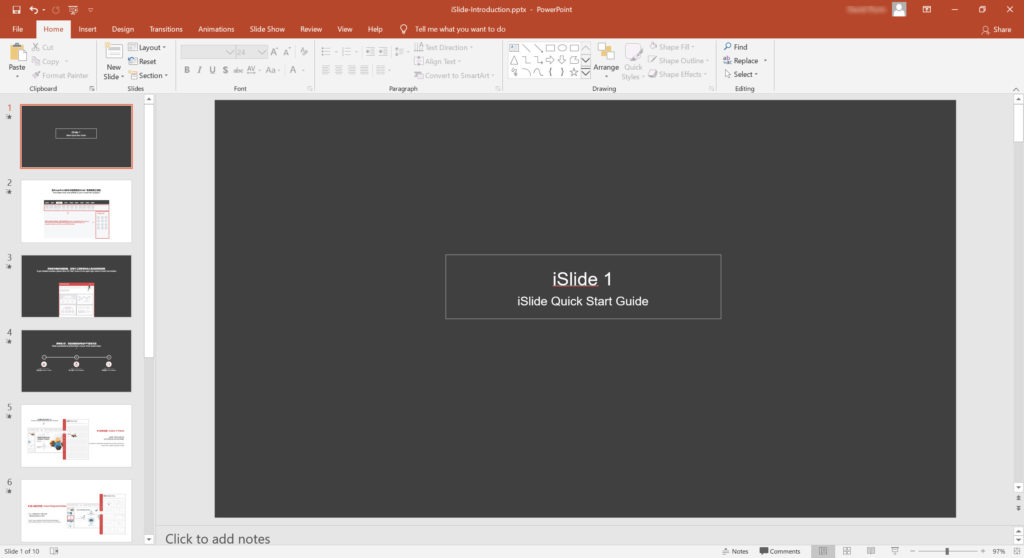Select the star shape in shapes gallery
This screenshot has width=1024, height=558.
[x=573, y=72]
